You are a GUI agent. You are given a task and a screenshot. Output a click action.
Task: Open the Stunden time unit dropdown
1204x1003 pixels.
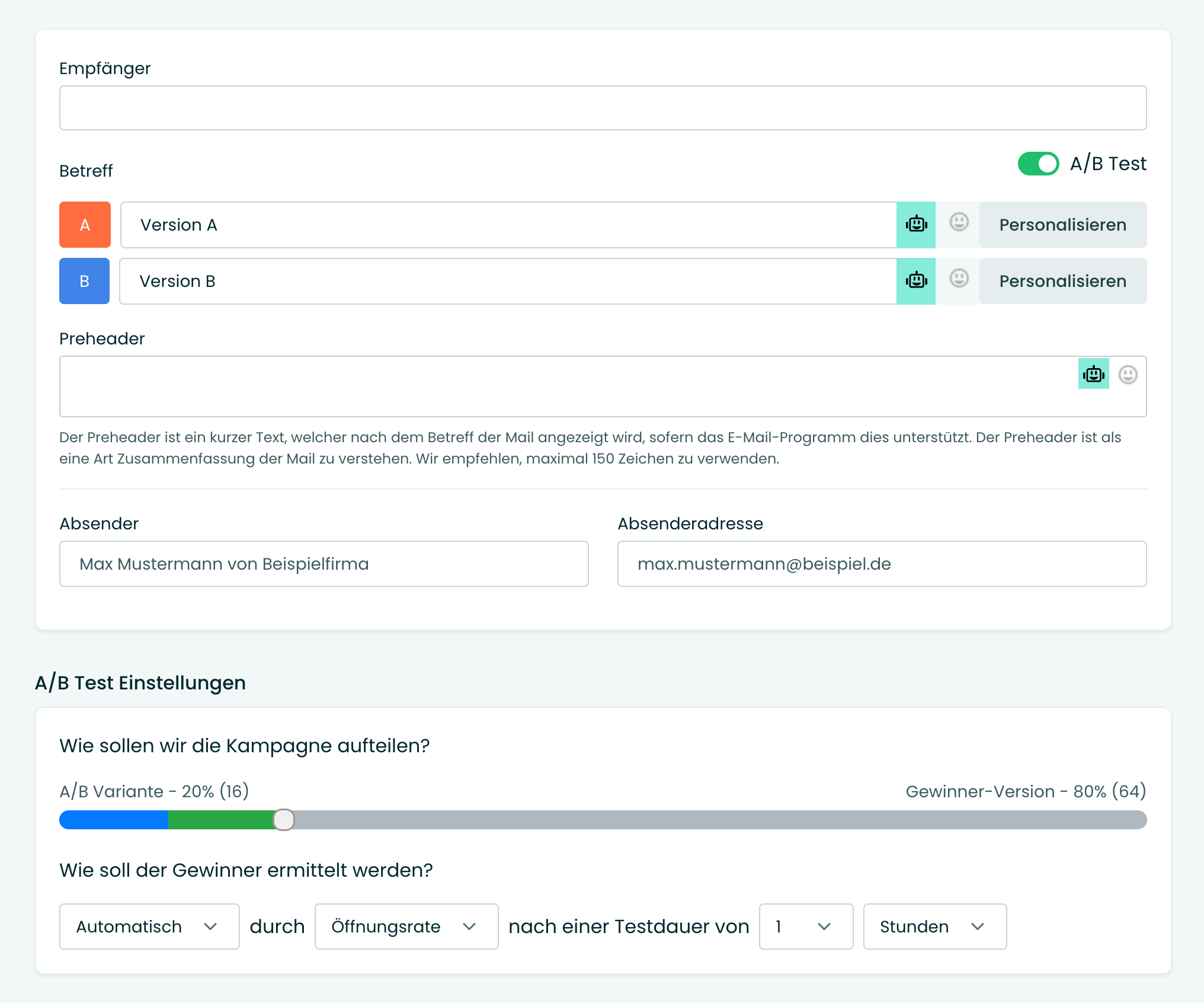(x=934, y=927)
